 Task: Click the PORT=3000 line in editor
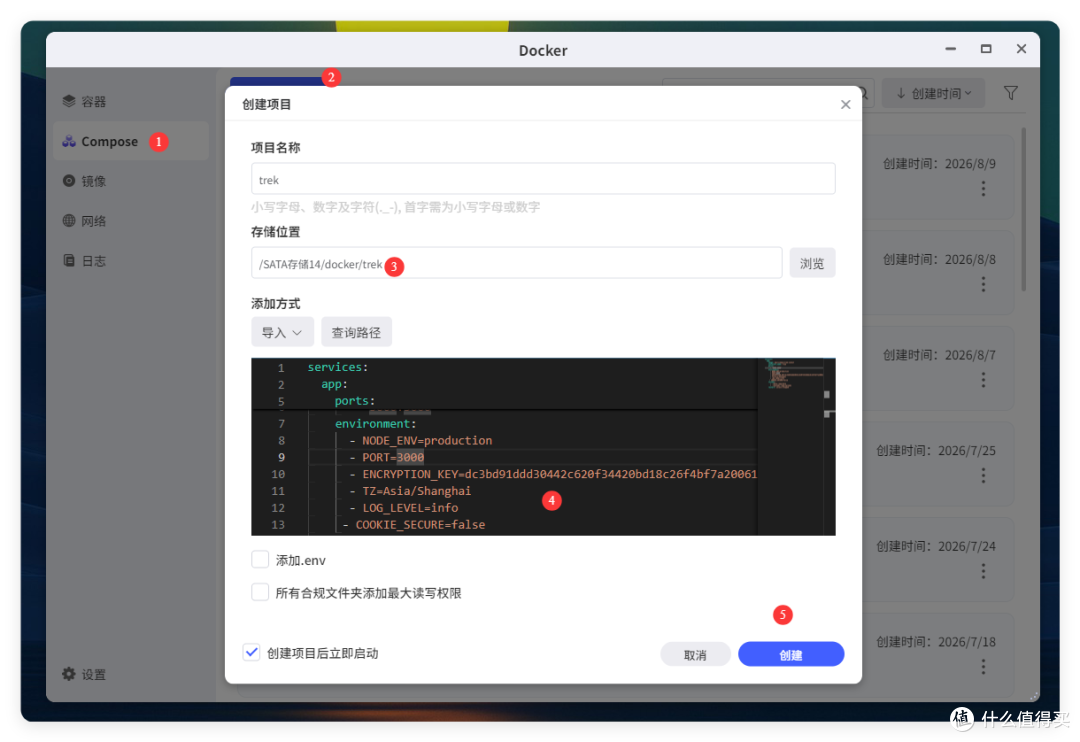click(393, 457)
